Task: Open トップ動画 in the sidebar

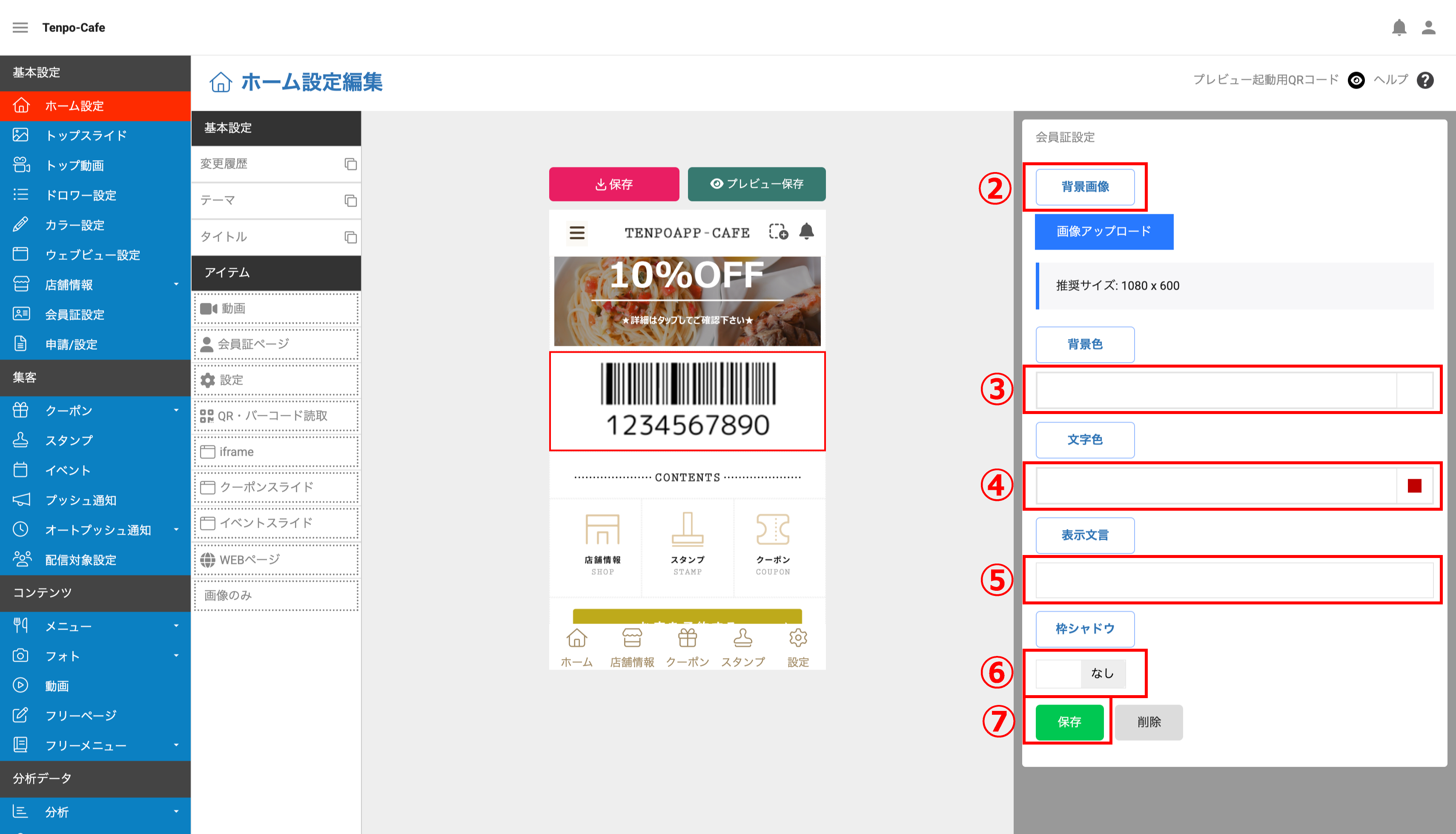Action: click(95, 166)
